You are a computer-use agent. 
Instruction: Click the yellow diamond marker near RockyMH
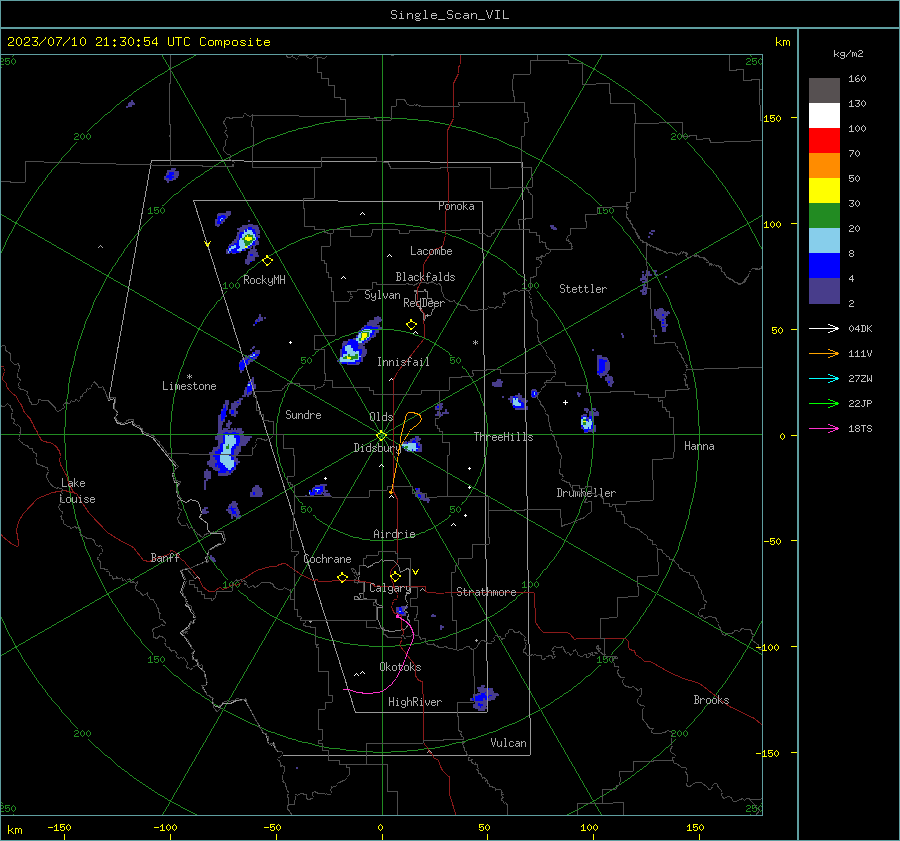point(267,261)
